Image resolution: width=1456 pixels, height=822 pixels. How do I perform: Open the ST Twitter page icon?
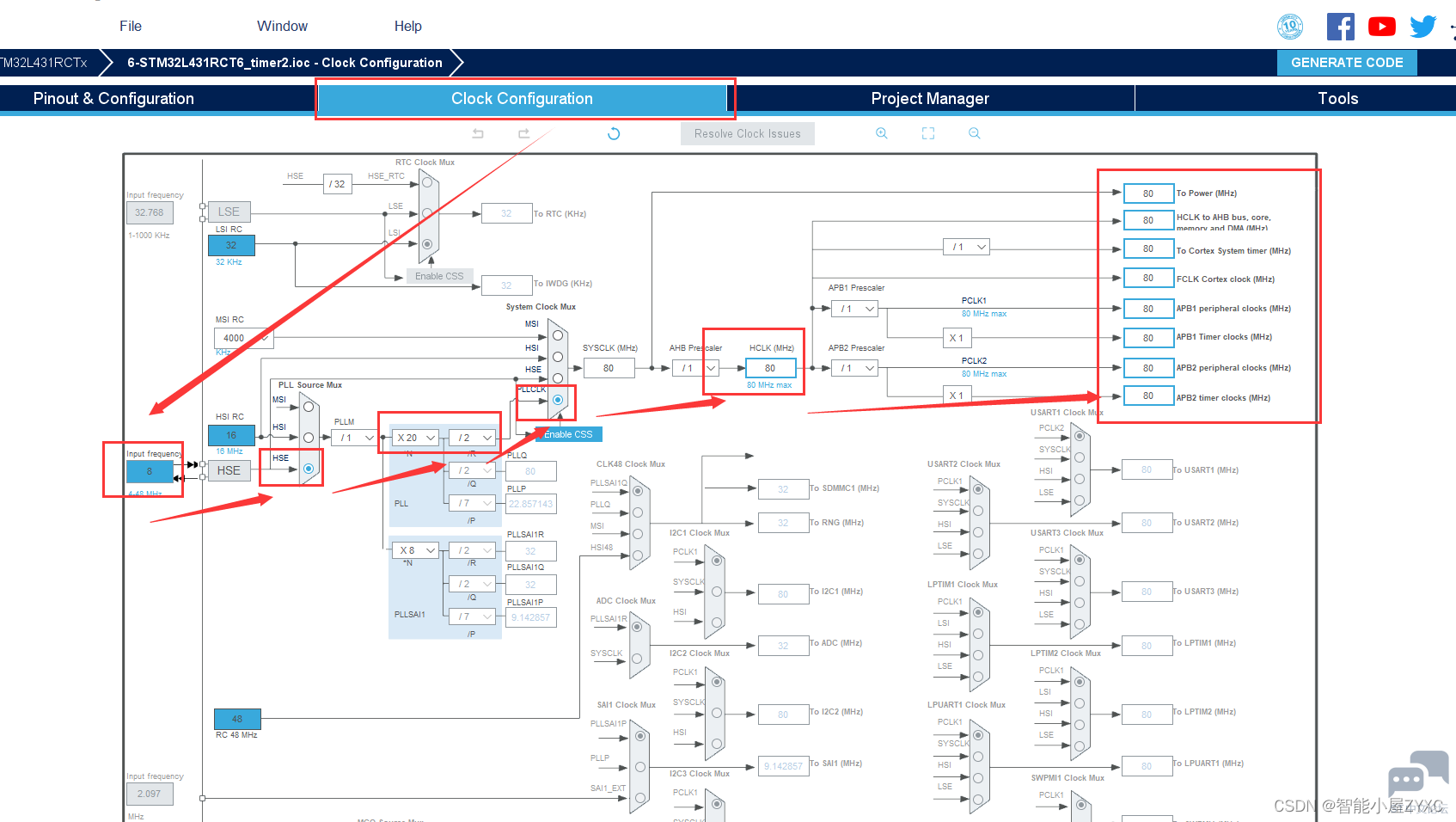pyautogui.click(x=1423, y=27)
